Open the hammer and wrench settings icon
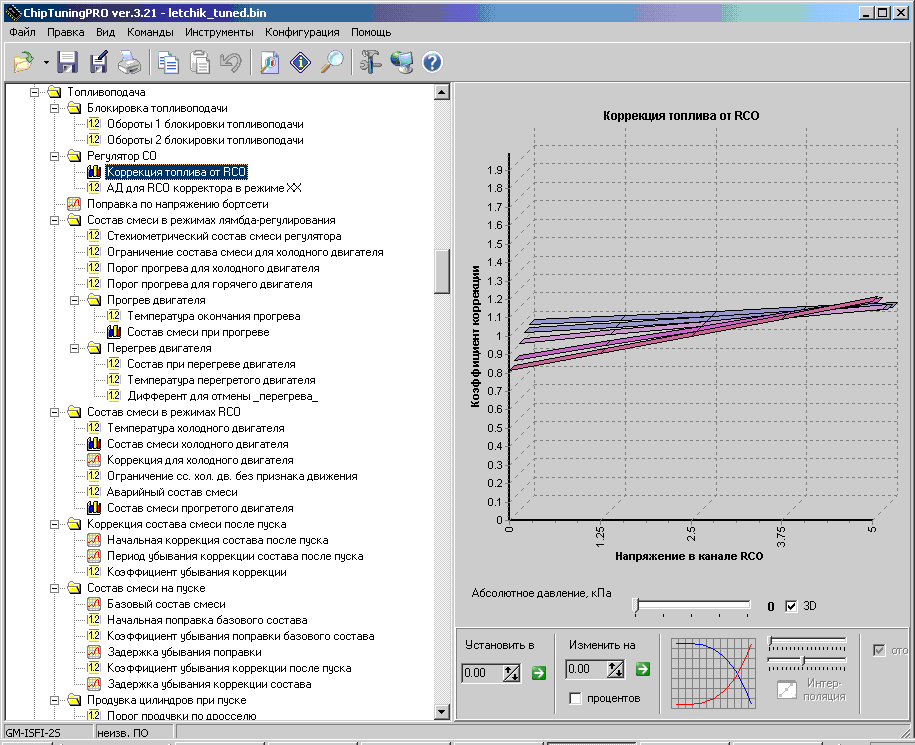Viewport: 915px width, 745px height. [x=370, y=63]
